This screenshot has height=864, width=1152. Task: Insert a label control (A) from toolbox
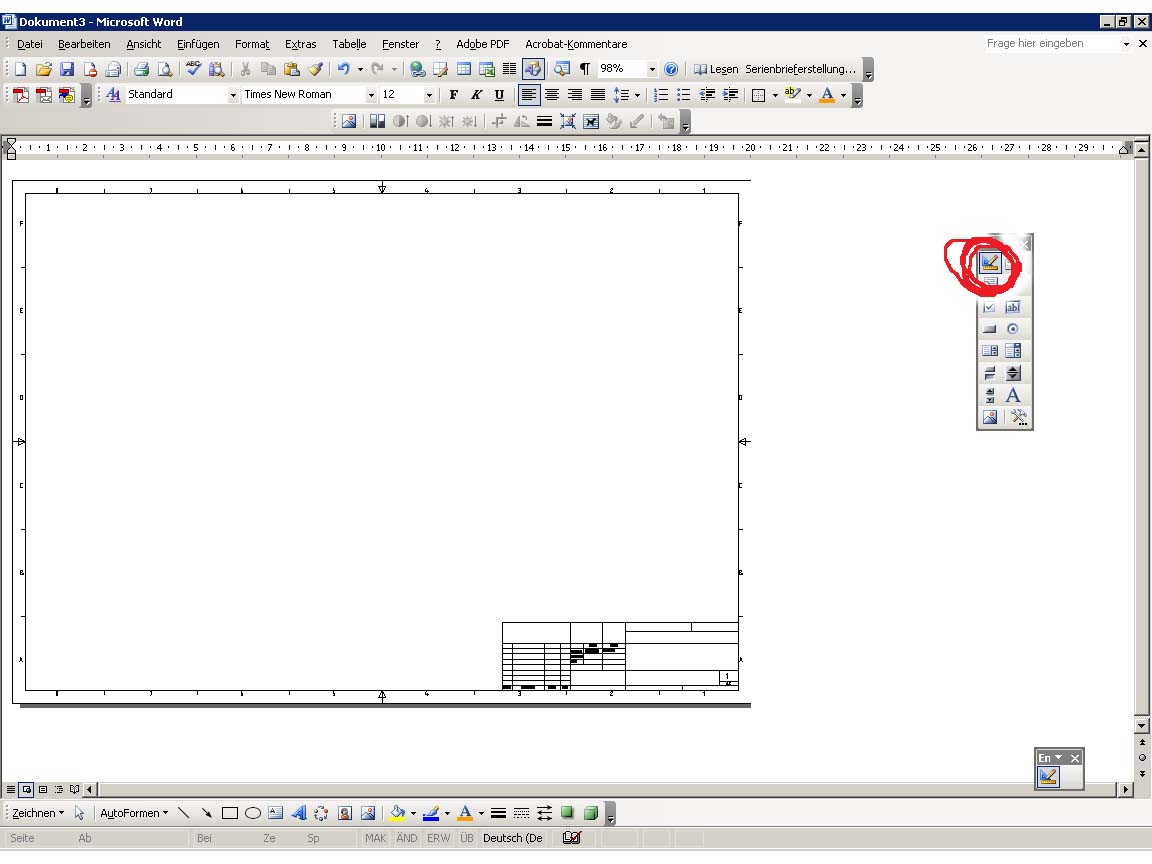click(x=1012, y=395)
